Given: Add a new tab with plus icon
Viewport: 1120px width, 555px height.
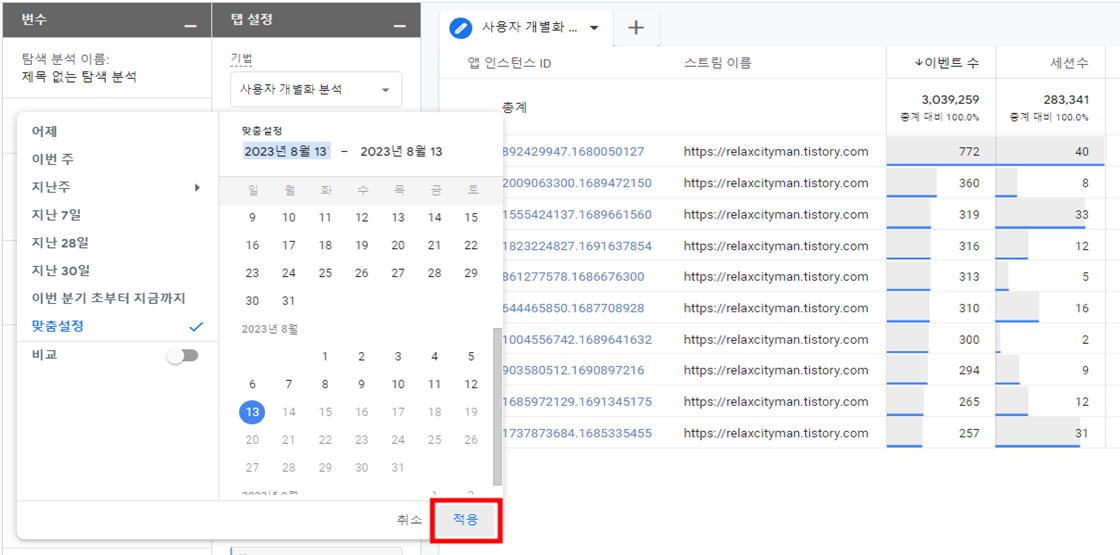Looking at the screenshot, I should 635,29.
